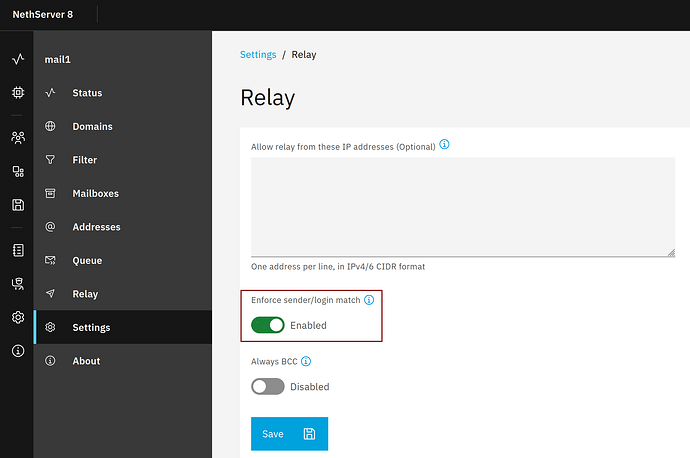Open the Domains menu item
Viewport: 690px width, 458px height.
[92, 127]
